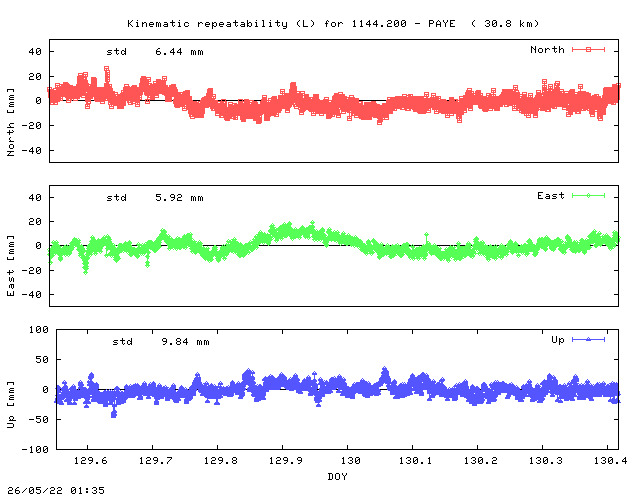Click the blue Up legend line sample
The width and height of the screenshot is (640, 496).
[588, 340]
